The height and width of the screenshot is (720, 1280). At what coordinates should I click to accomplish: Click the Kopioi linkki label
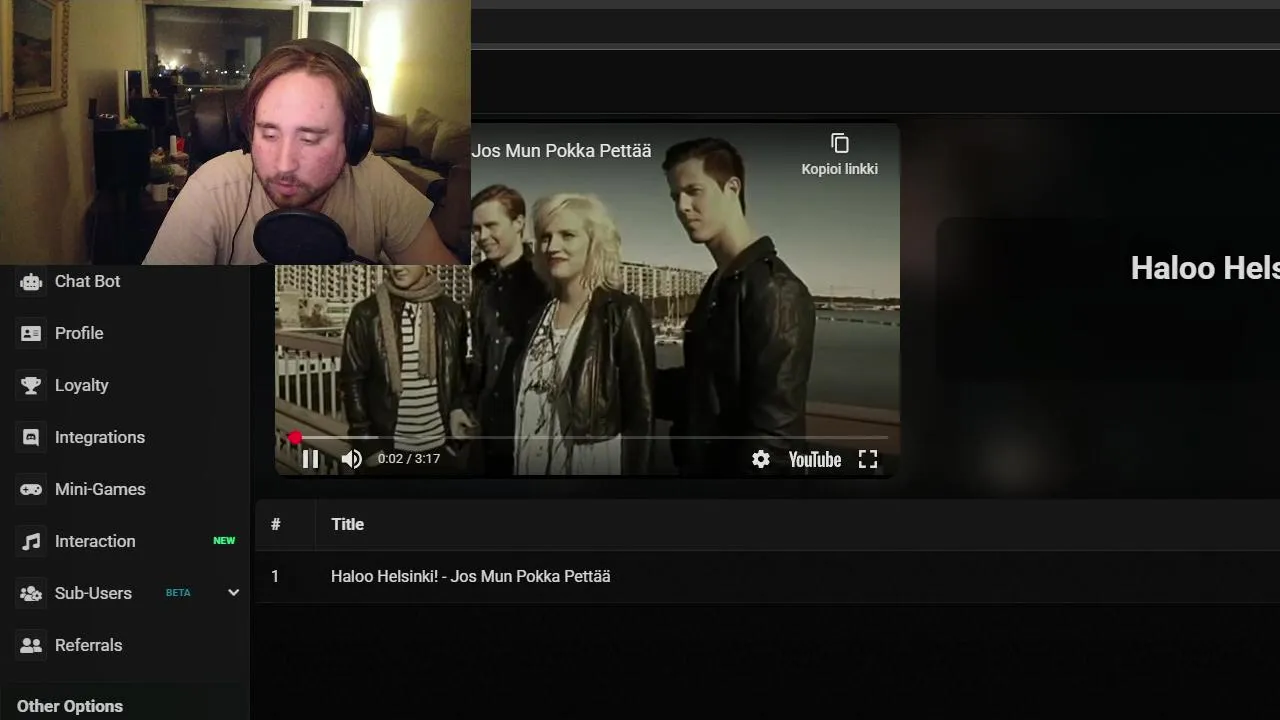[x=840, y=169]
